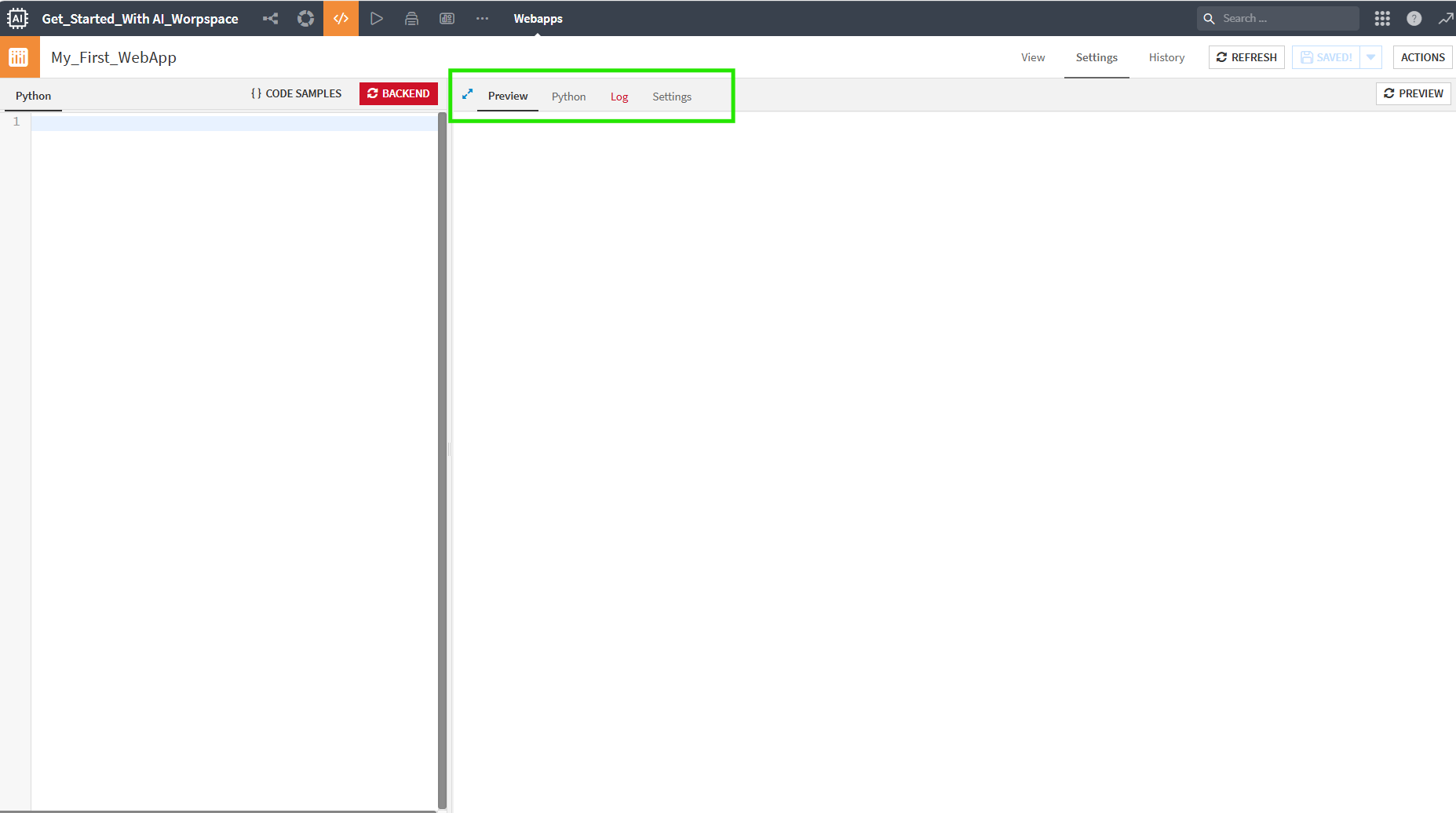Image resolution: width=1456 pixels, height=813 pixels.
Task: Select the Preview tab
Action: click(508, 96)
